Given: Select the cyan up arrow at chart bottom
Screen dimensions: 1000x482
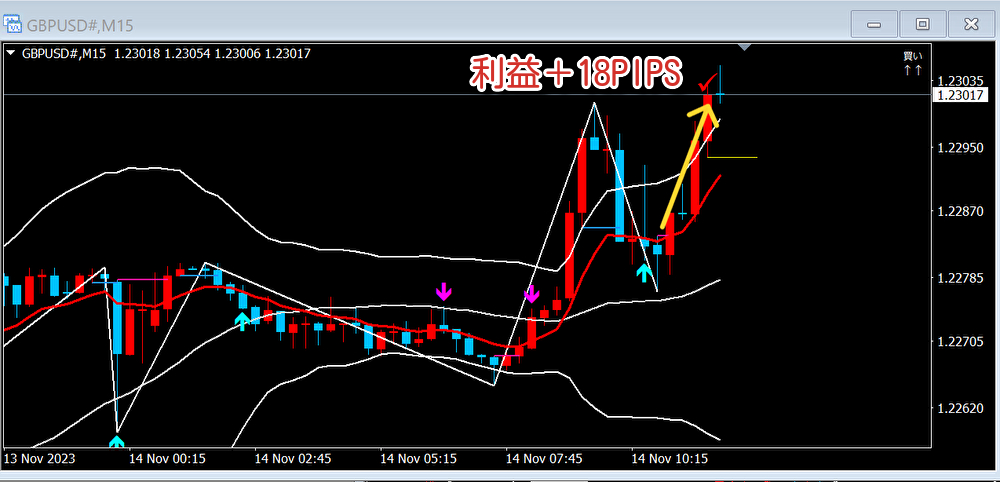Looking at the screenshot, I should (117, 442).
